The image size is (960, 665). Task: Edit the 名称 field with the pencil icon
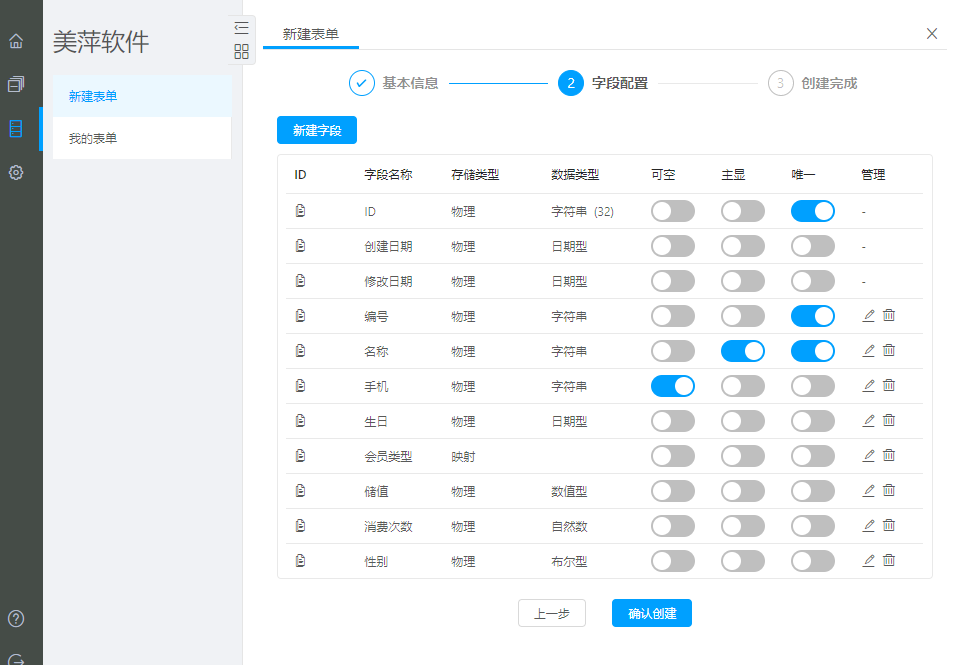[x=868, y=351]
